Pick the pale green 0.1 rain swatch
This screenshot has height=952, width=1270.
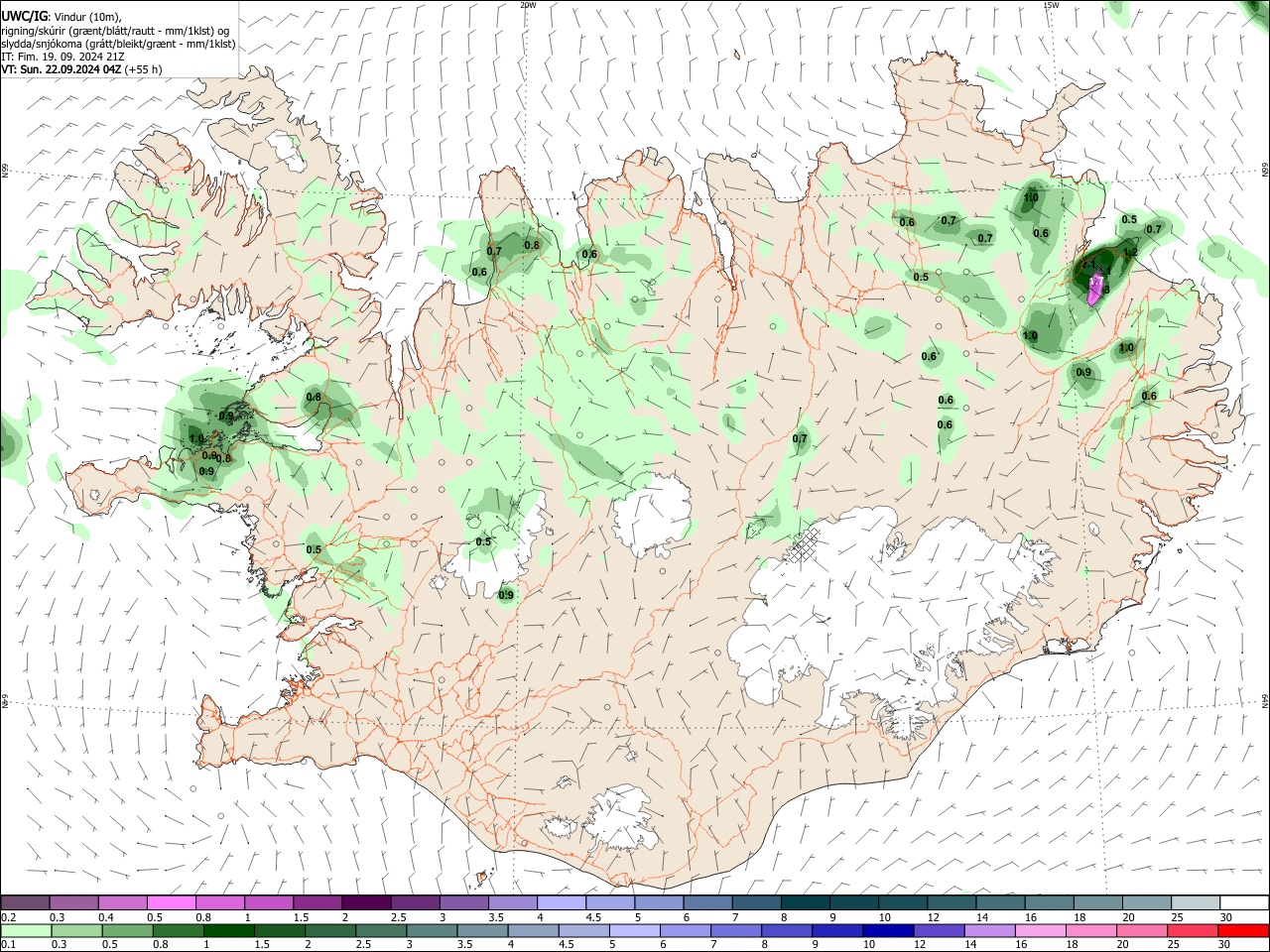click(27, 931)
